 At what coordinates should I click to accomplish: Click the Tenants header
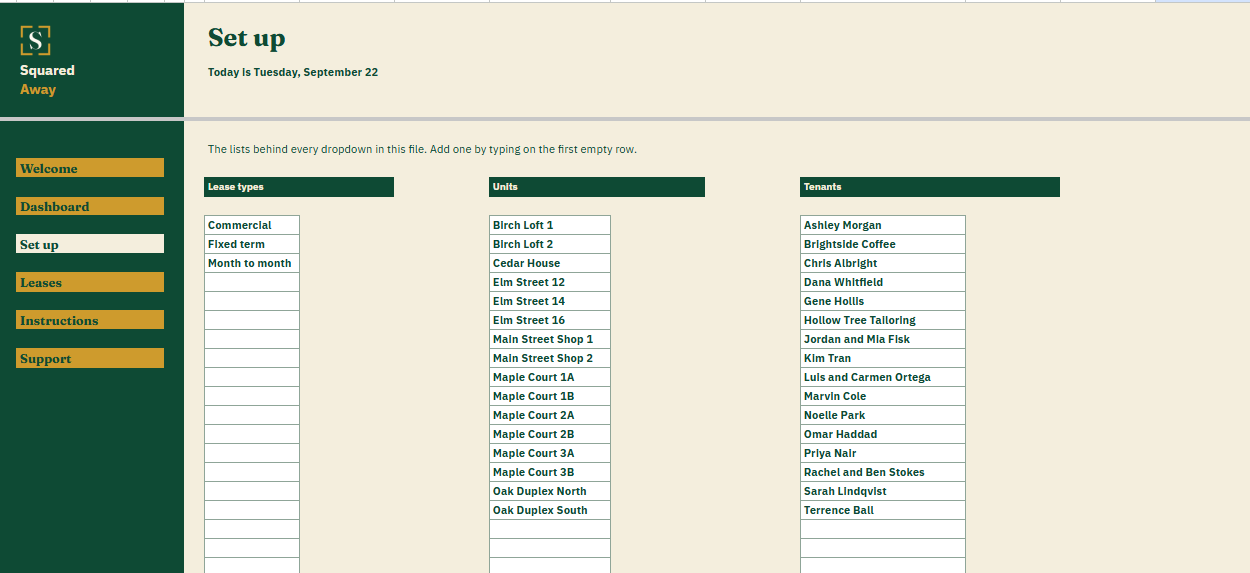(x=930, y=187)
